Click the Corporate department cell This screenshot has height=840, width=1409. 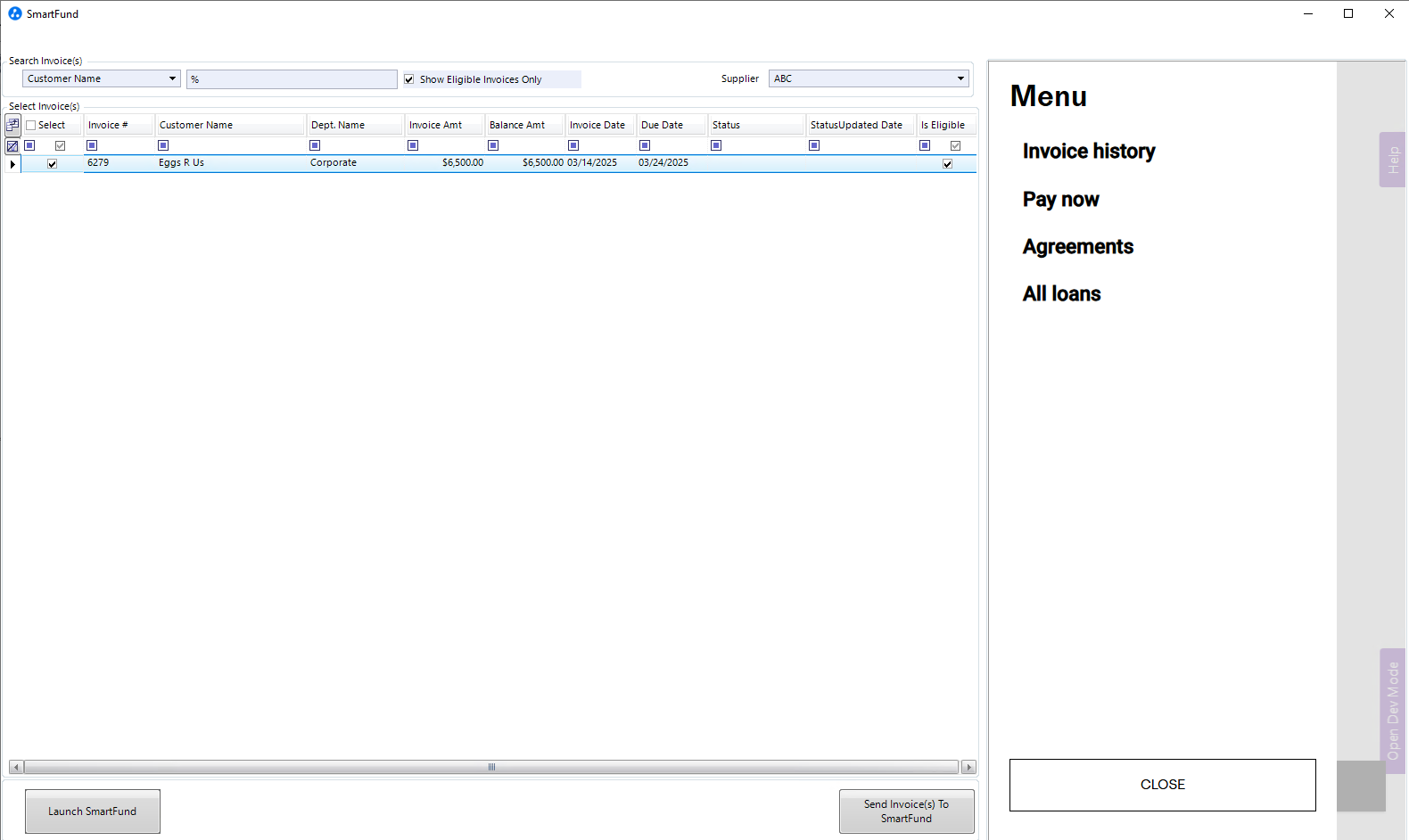click(355, 163)
